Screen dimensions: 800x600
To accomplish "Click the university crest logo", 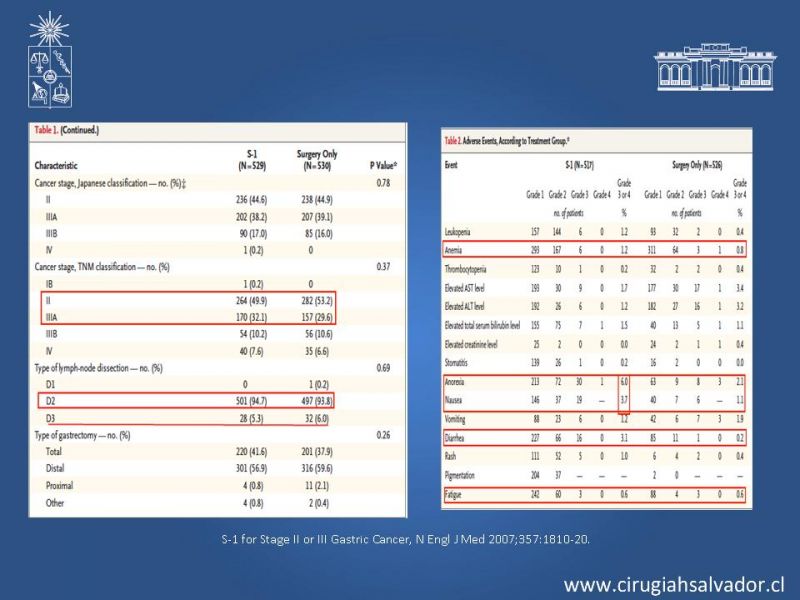I will (49, 60).
